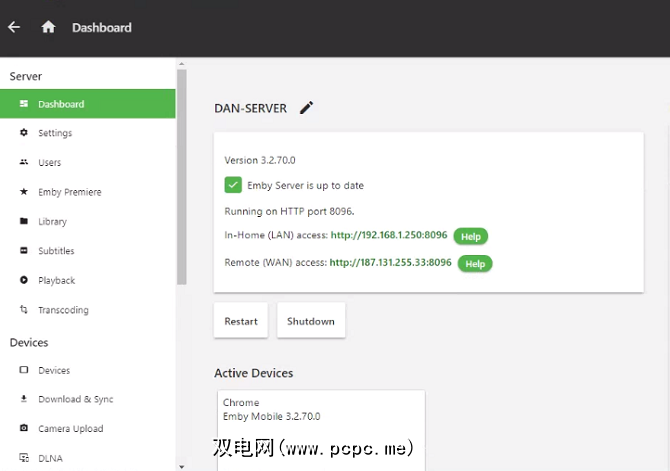Click the Transcoding icon in sidebar
The image size is (670, 471).
coord(24,310)
